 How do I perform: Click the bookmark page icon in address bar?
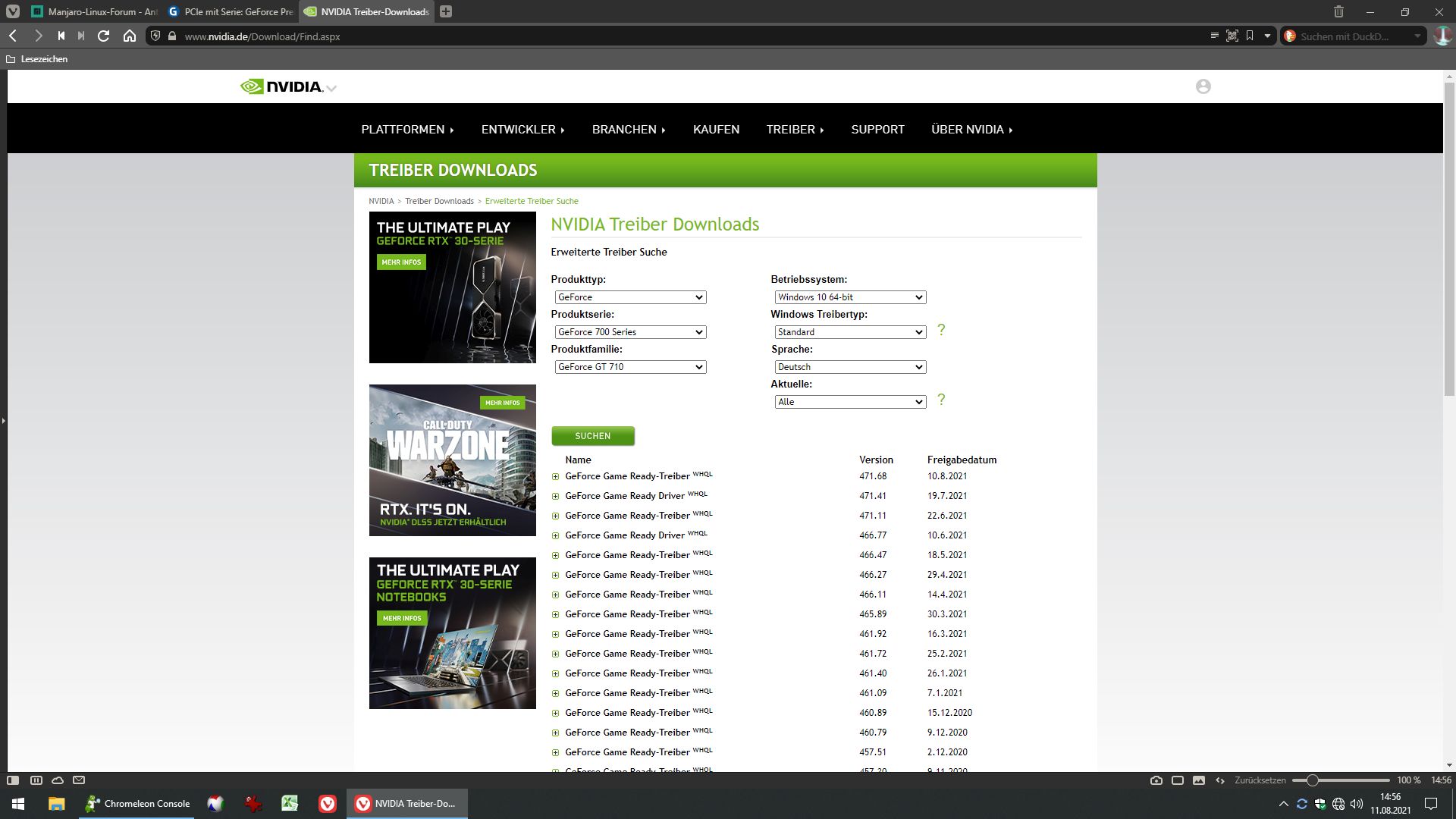(x=1250, y=36)
